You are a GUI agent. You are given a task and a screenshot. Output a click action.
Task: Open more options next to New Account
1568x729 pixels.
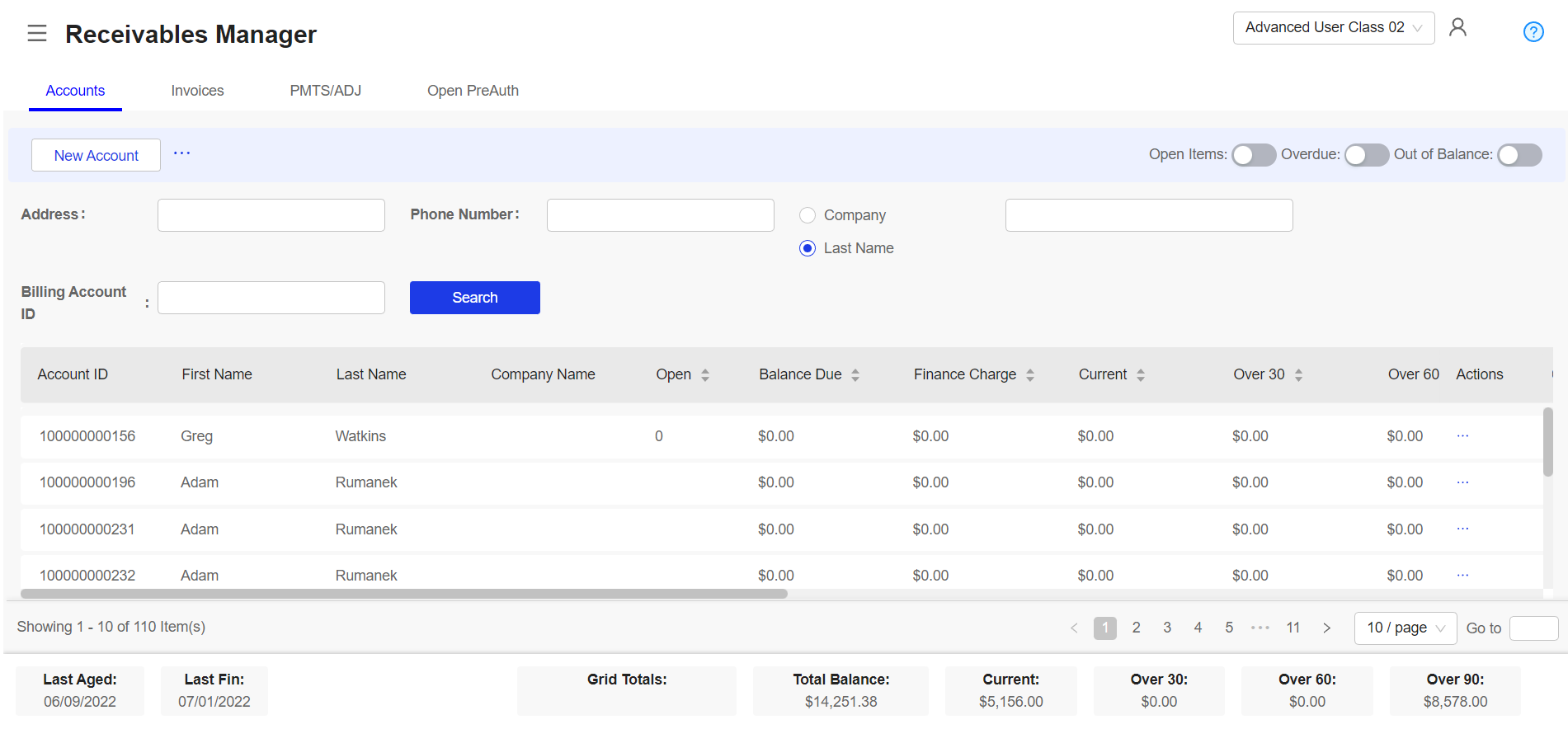click(182, 153)
